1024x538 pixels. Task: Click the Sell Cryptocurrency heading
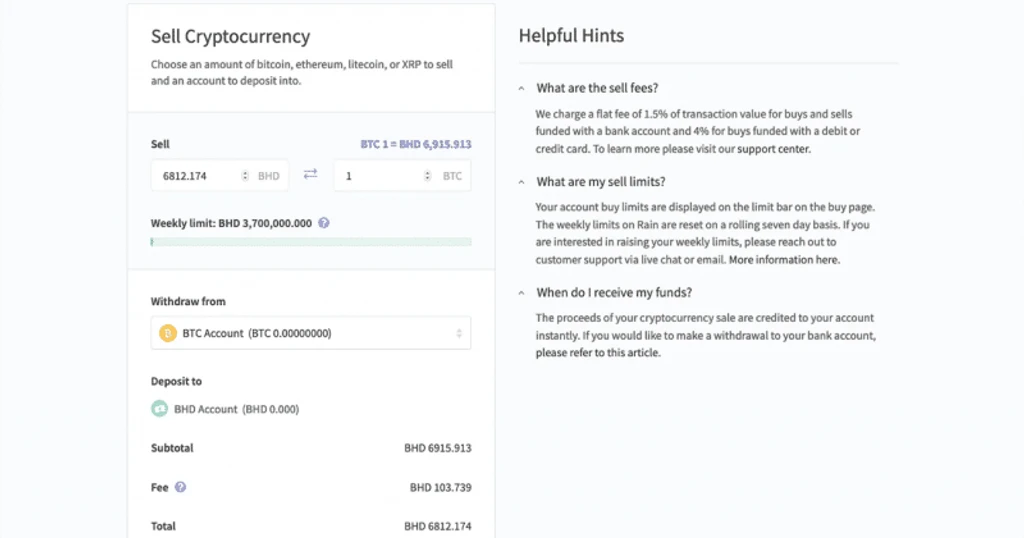pos(231,36)
